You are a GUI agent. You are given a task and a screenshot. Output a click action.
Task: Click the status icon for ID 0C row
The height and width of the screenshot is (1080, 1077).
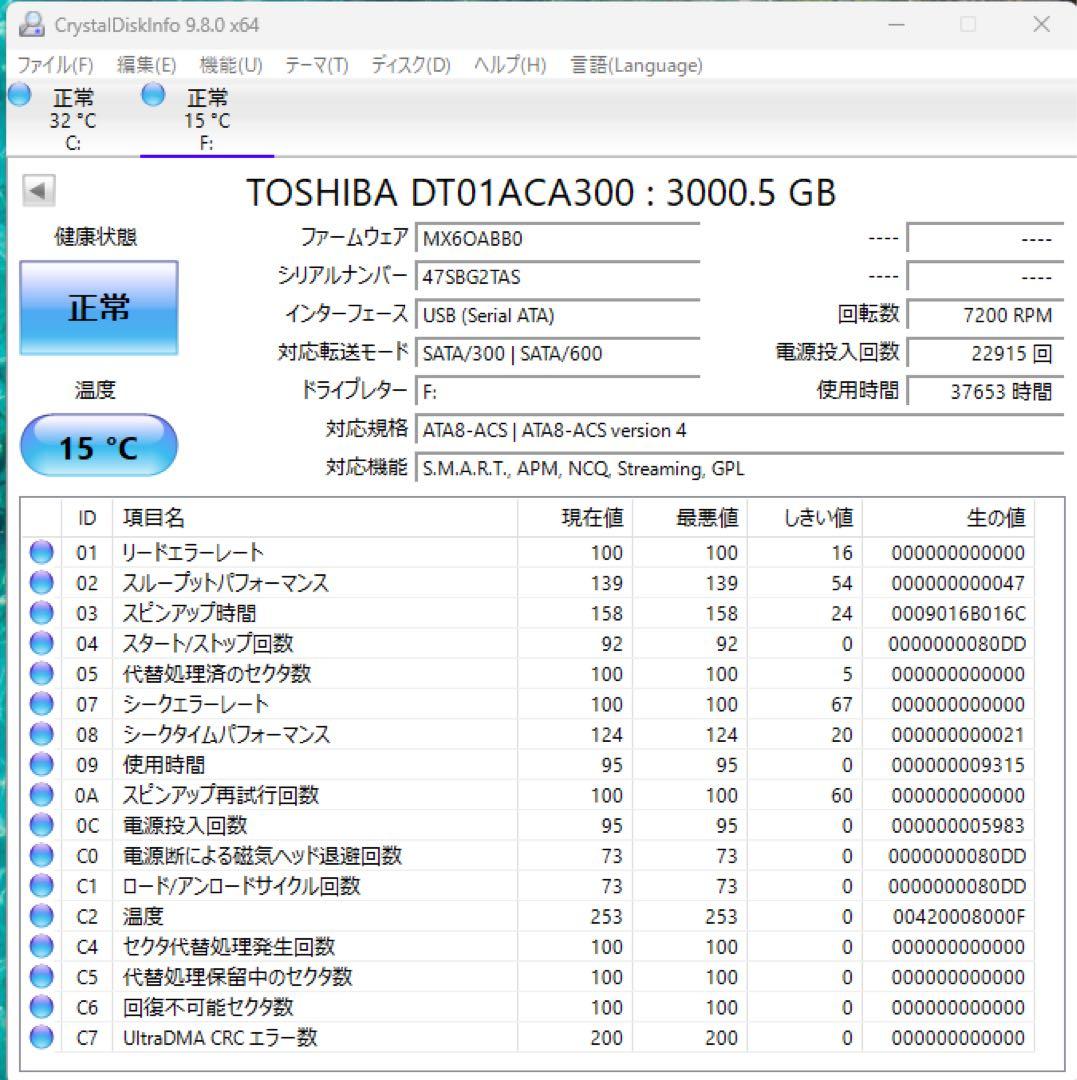pos(42,825)
